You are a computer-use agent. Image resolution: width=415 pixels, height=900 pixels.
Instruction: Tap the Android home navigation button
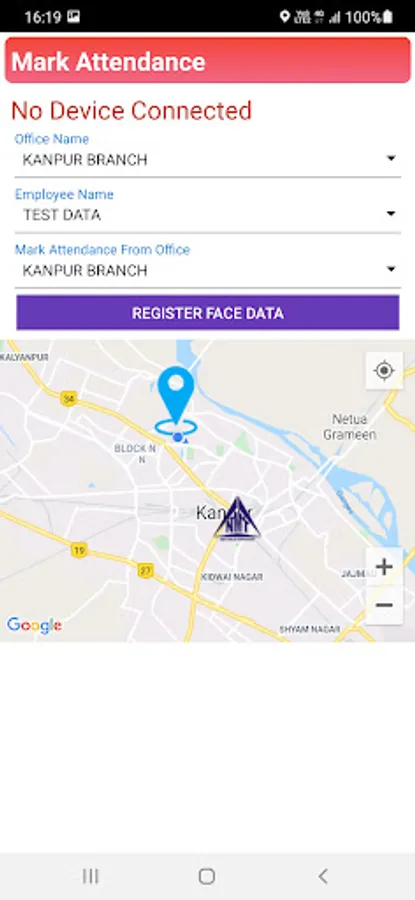pos(207,876)
